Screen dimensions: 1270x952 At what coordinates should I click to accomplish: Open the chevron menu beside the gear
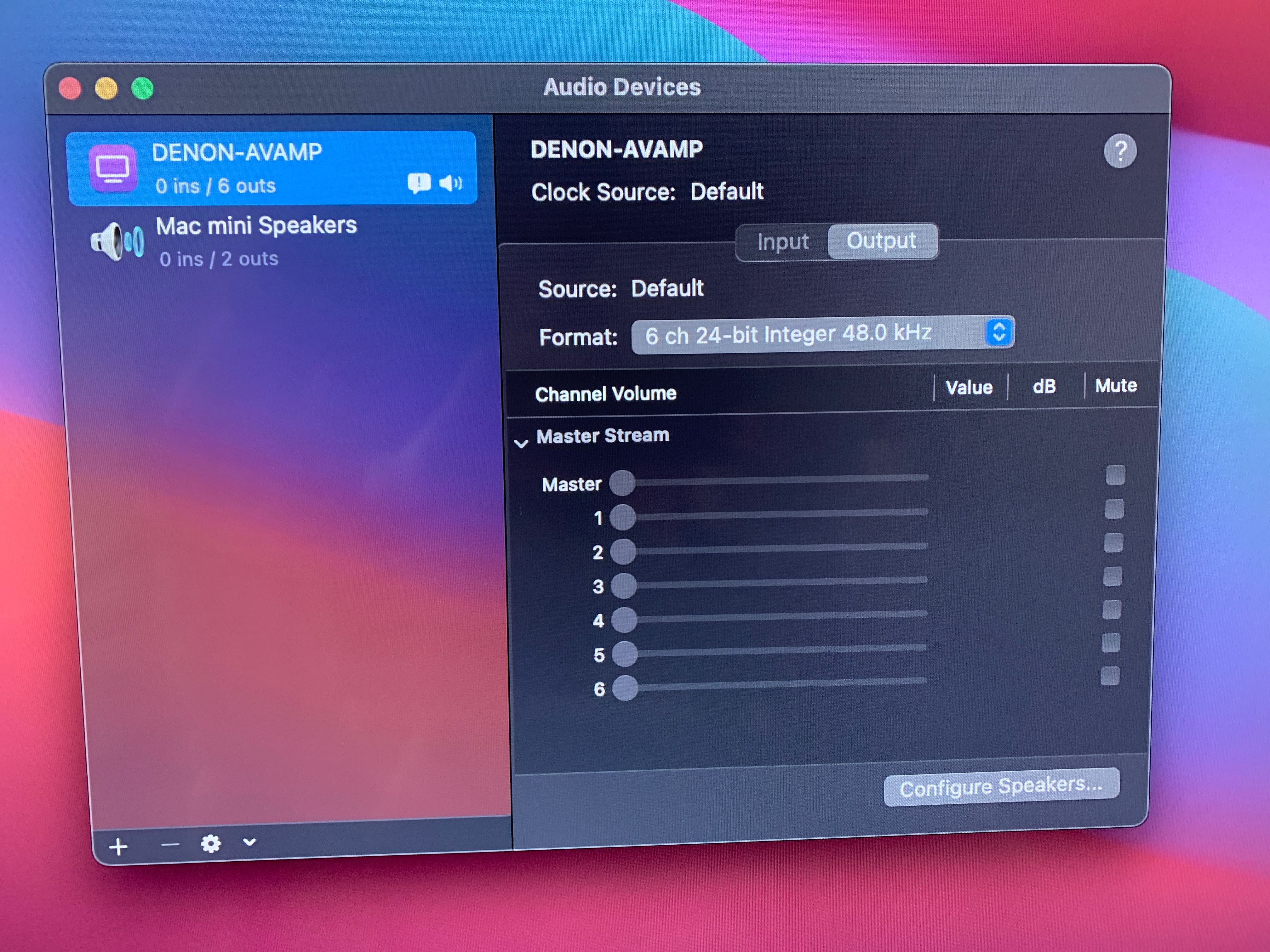(x=249, y=842)
